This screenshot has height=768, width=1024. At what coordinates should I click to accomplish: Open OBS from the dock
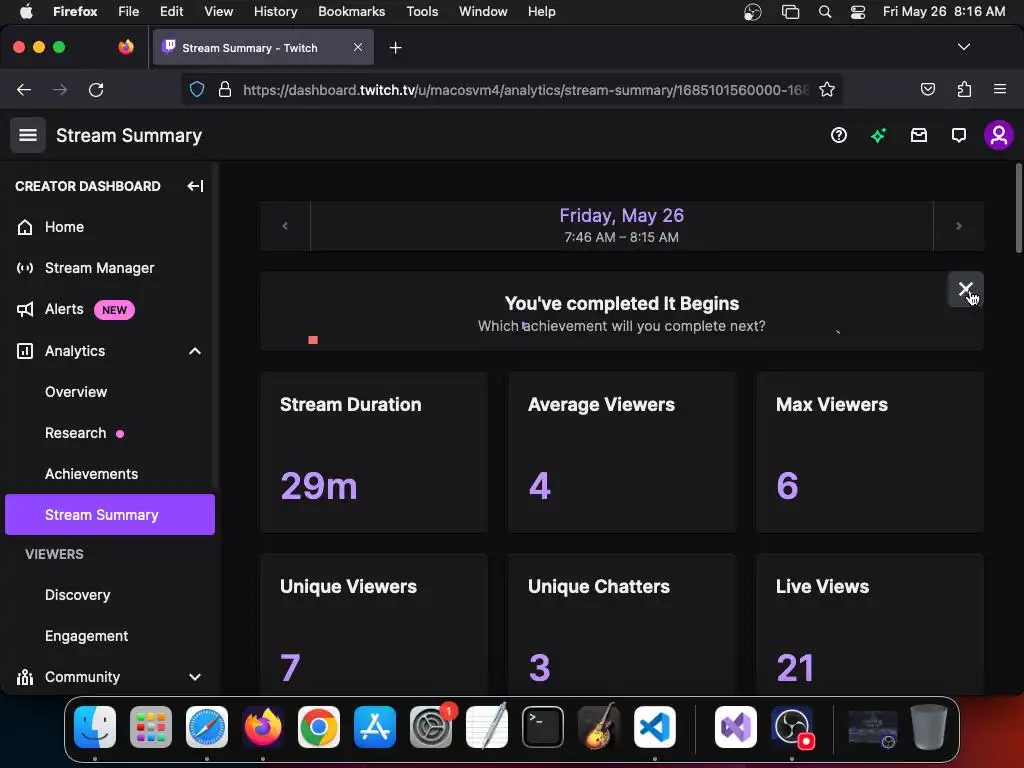(x=792, y=727)
